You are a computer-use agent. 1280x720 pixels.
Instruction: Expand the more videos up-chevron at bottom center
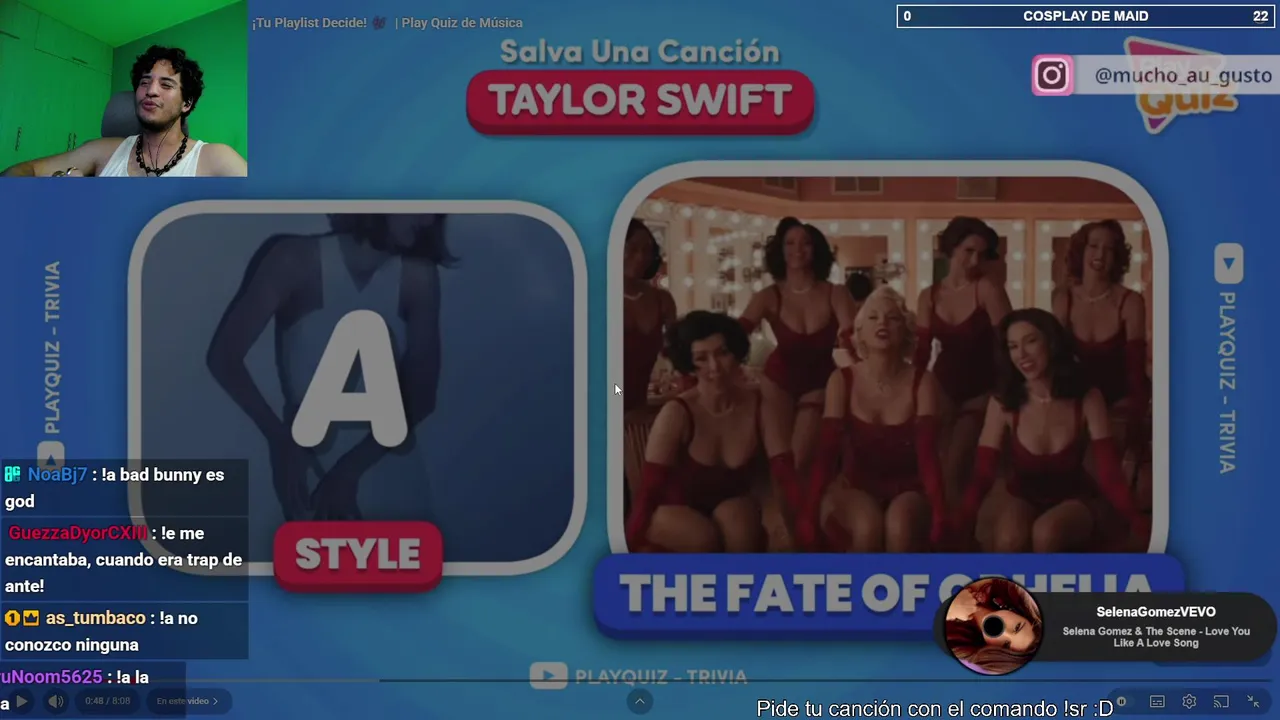[640, 701]
